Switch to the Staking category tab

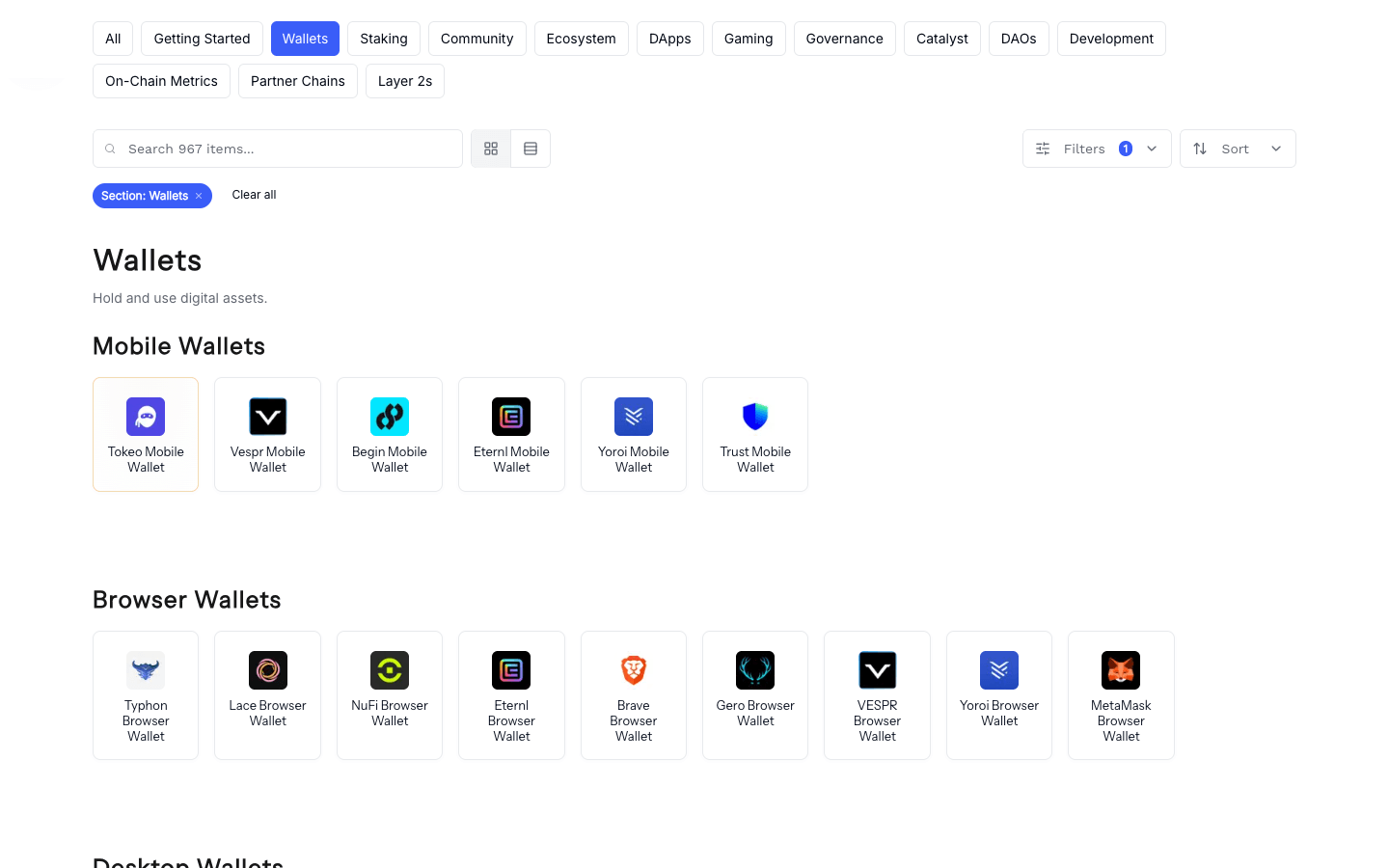coord(383,39)
